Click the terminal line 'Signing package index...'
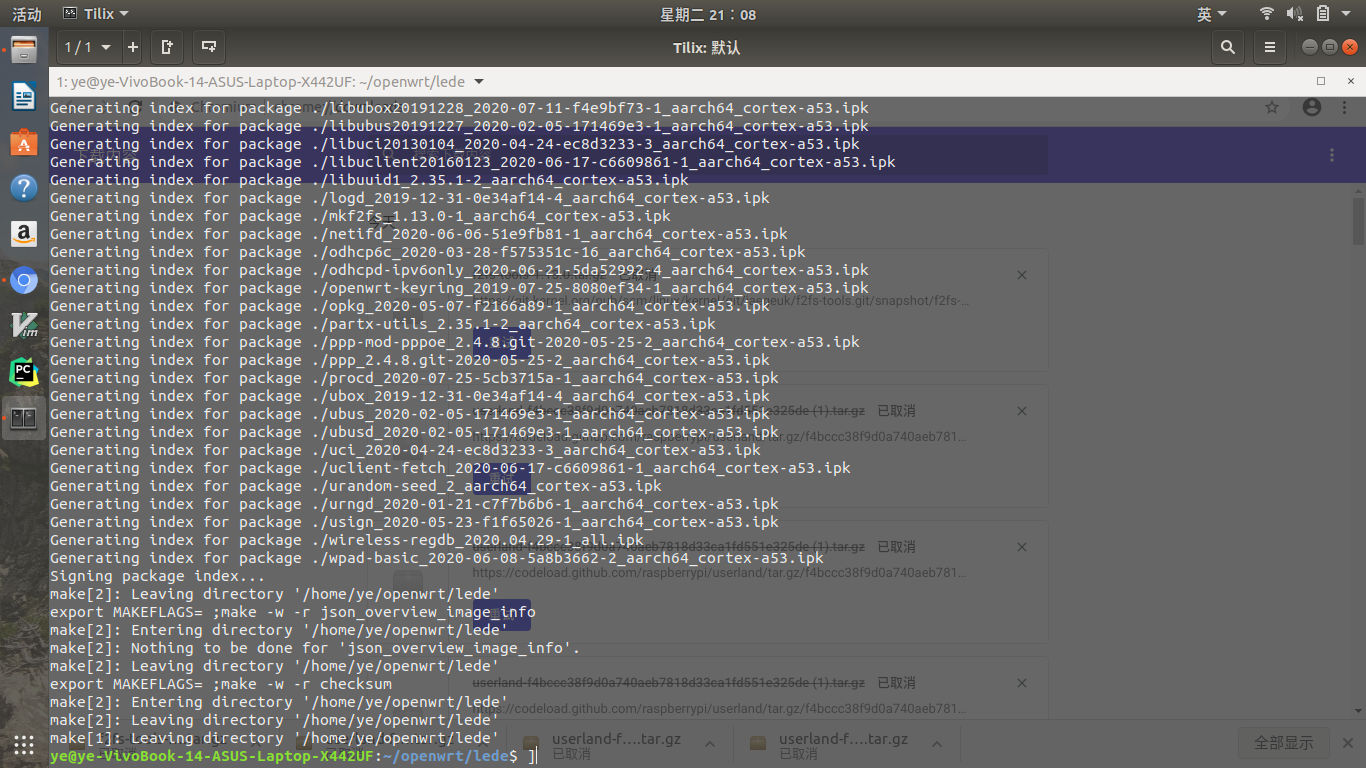Screen dimensions: 1366x768 pos(158,576)
